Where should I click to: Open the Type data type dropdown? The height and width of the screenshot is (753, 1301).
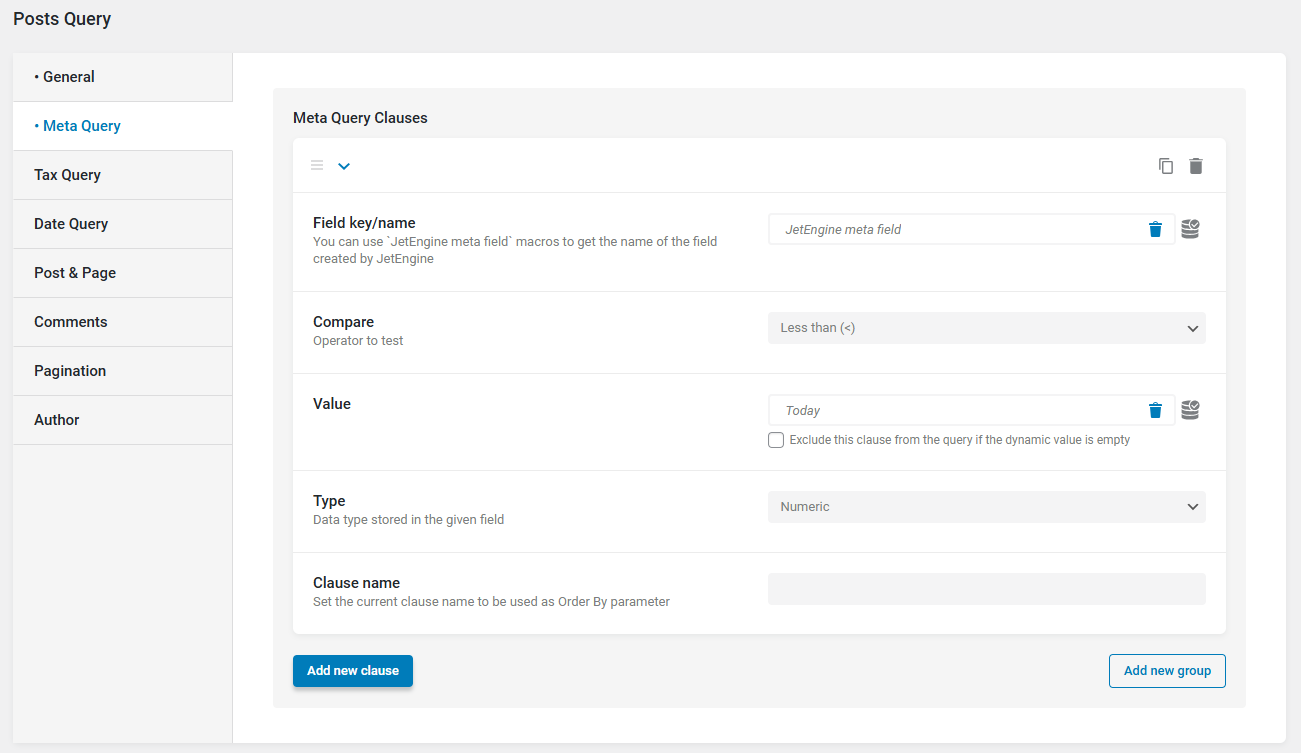tap(986, 507)
